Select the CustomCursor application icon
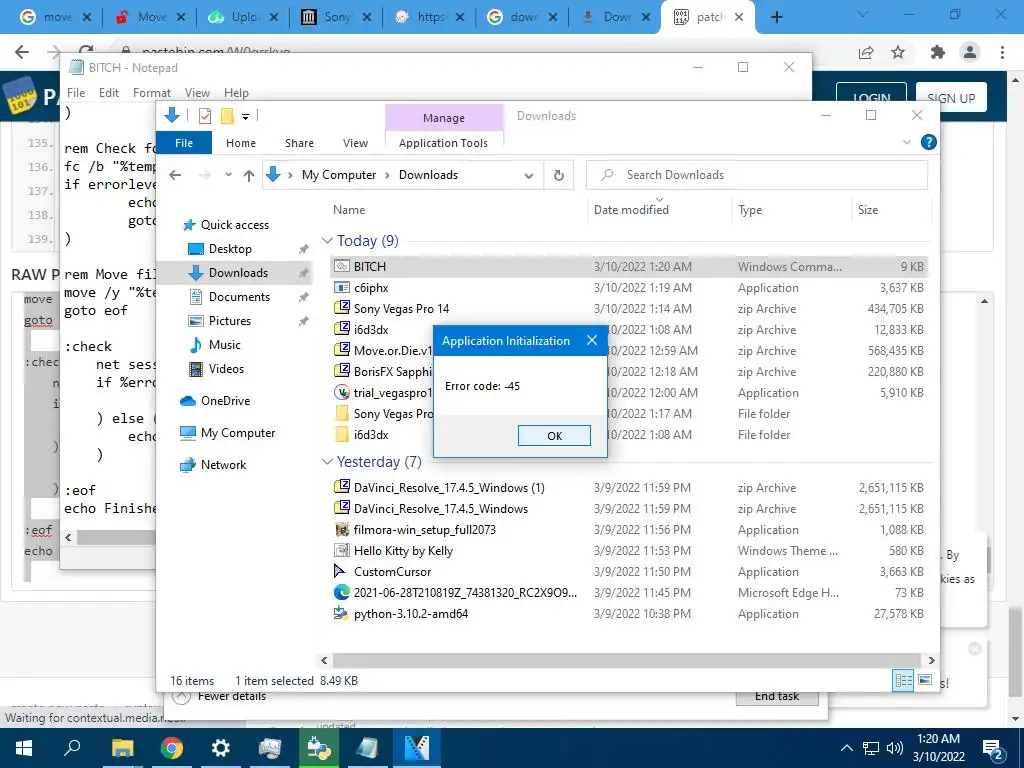1024x768 pixels. click(340, 571)
